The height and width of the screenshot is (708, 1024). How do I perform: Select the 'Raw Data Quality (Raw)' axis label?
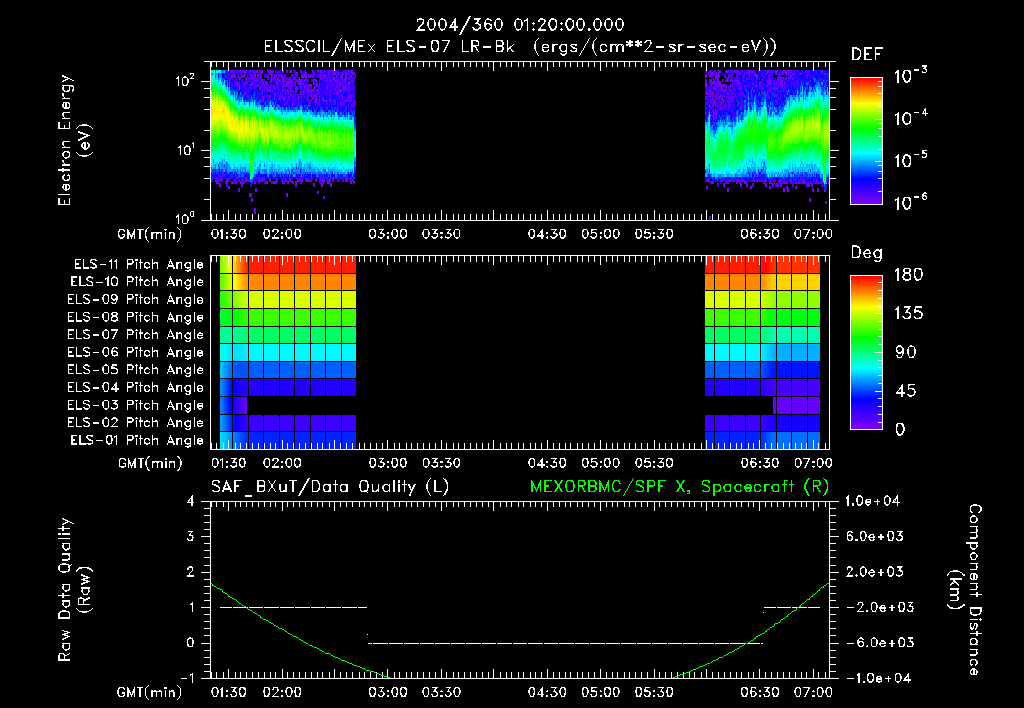(x=74, y=590)
